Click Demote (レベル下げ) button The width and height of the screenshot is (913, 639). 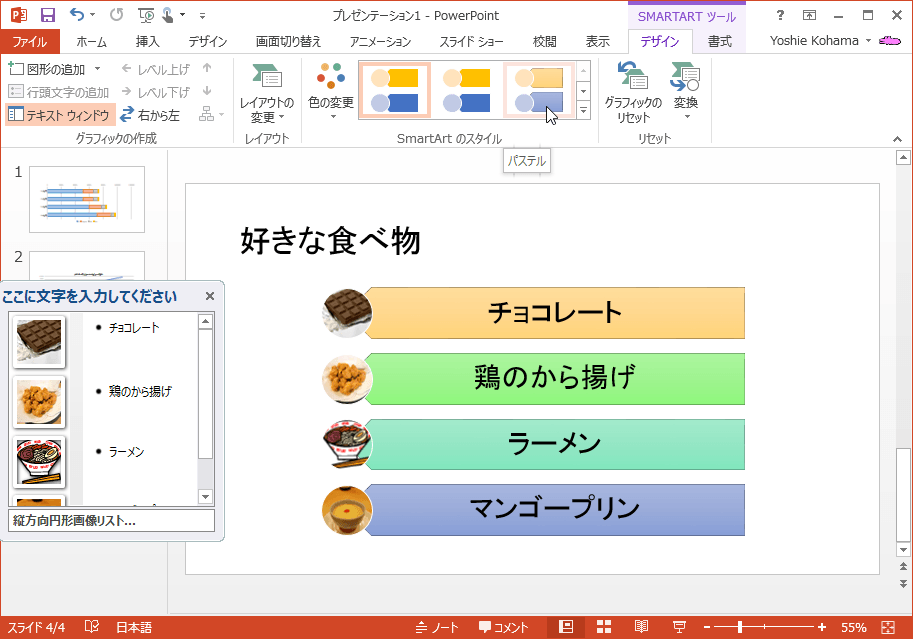[155, 91]
